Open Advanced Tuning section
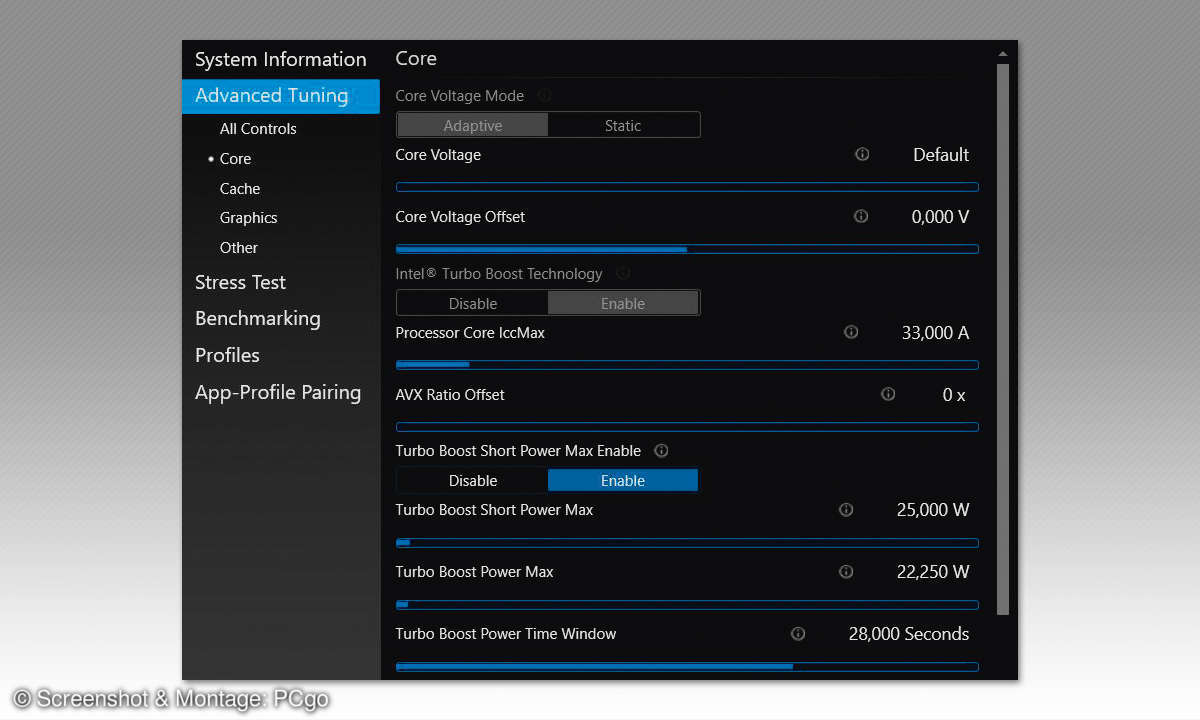 click(281, 96)
